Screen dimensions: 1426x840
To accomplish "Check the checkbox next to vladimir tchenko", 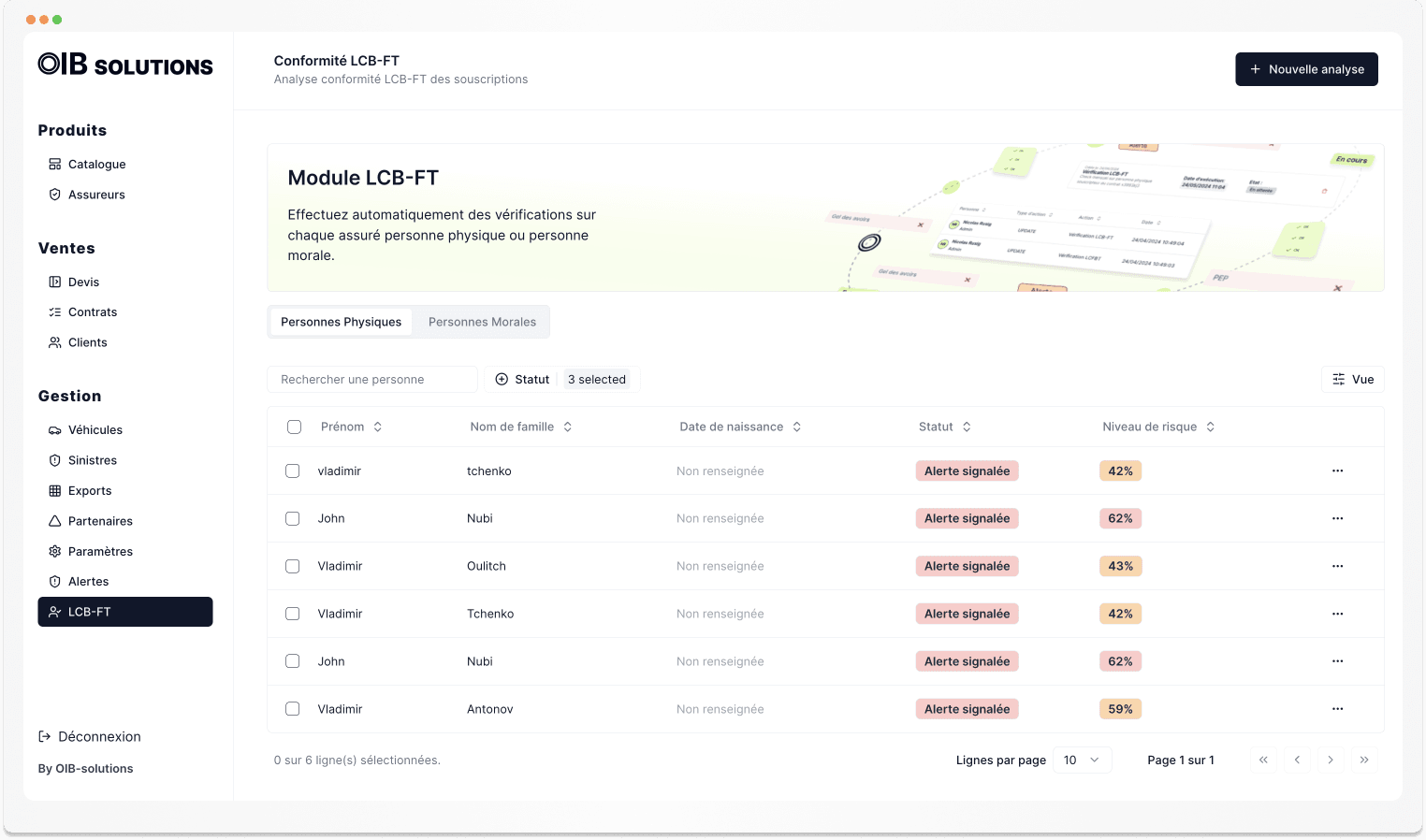I will [293, 471].
